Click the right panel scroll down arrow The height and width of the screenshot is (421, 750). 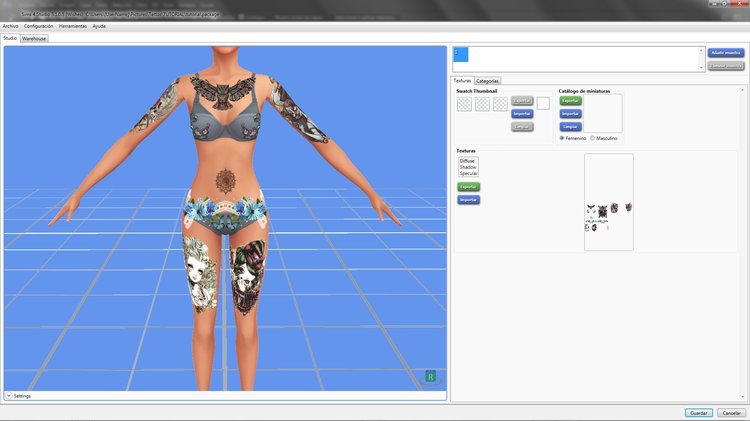(x=743, y=397)
